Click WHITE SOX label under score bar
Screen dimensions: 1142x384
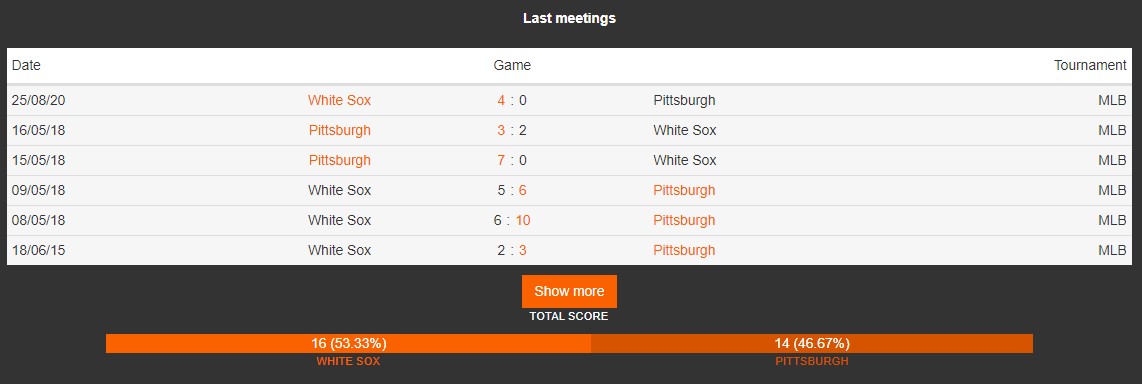(x=348, y=361)
